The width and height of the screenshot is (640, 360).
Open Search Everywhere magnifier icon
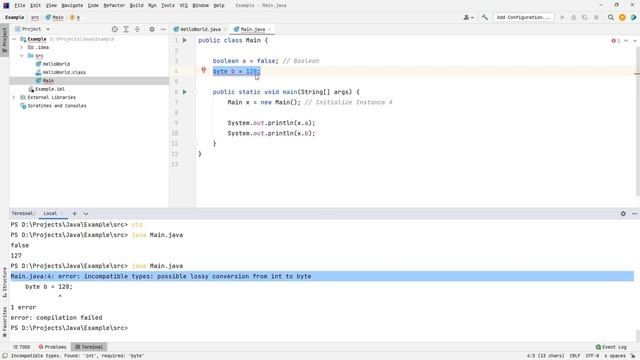click(611, 18)
